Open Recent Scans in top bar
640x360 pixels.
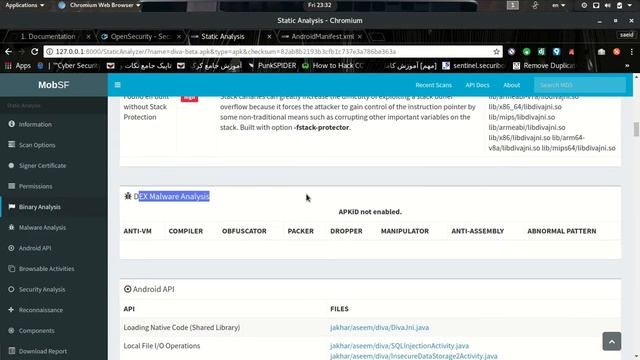(x=433, y=85)
